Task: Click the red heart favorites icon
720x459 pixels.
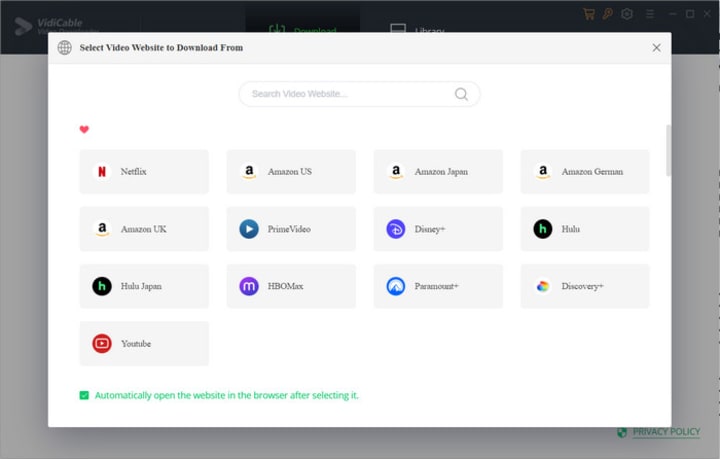Action: pyautogui.click(x=84, y=129)
